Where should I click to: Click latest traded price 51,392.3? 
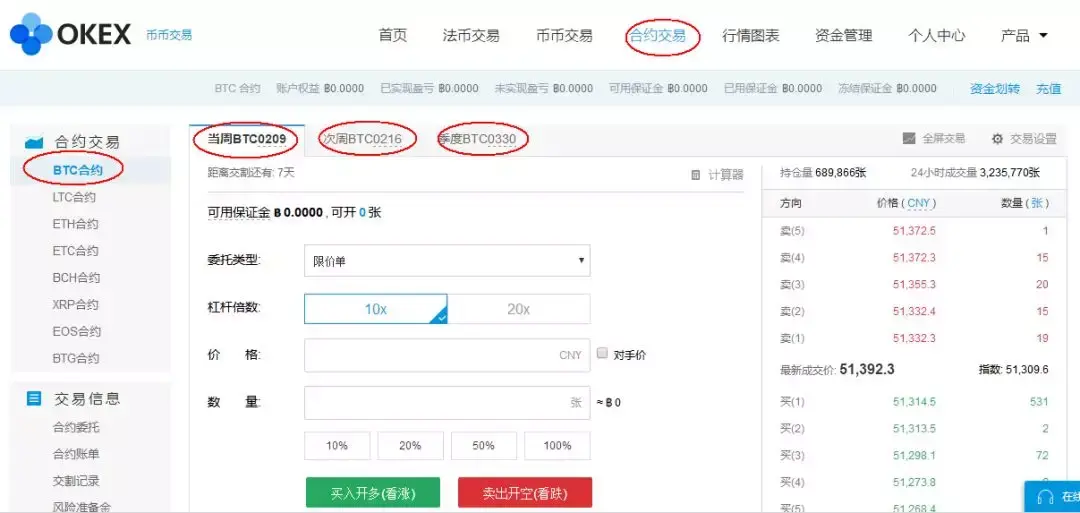click(x=866, y=369)
